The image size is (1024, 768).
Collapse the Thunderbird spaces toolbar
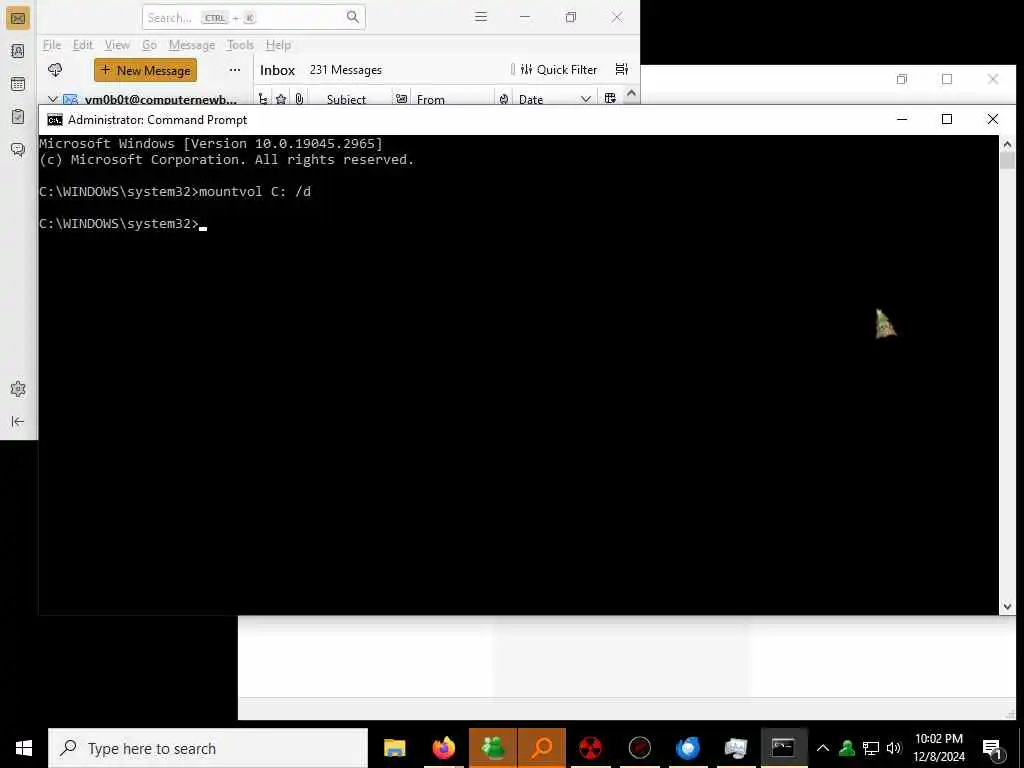[x=18, y=422]
